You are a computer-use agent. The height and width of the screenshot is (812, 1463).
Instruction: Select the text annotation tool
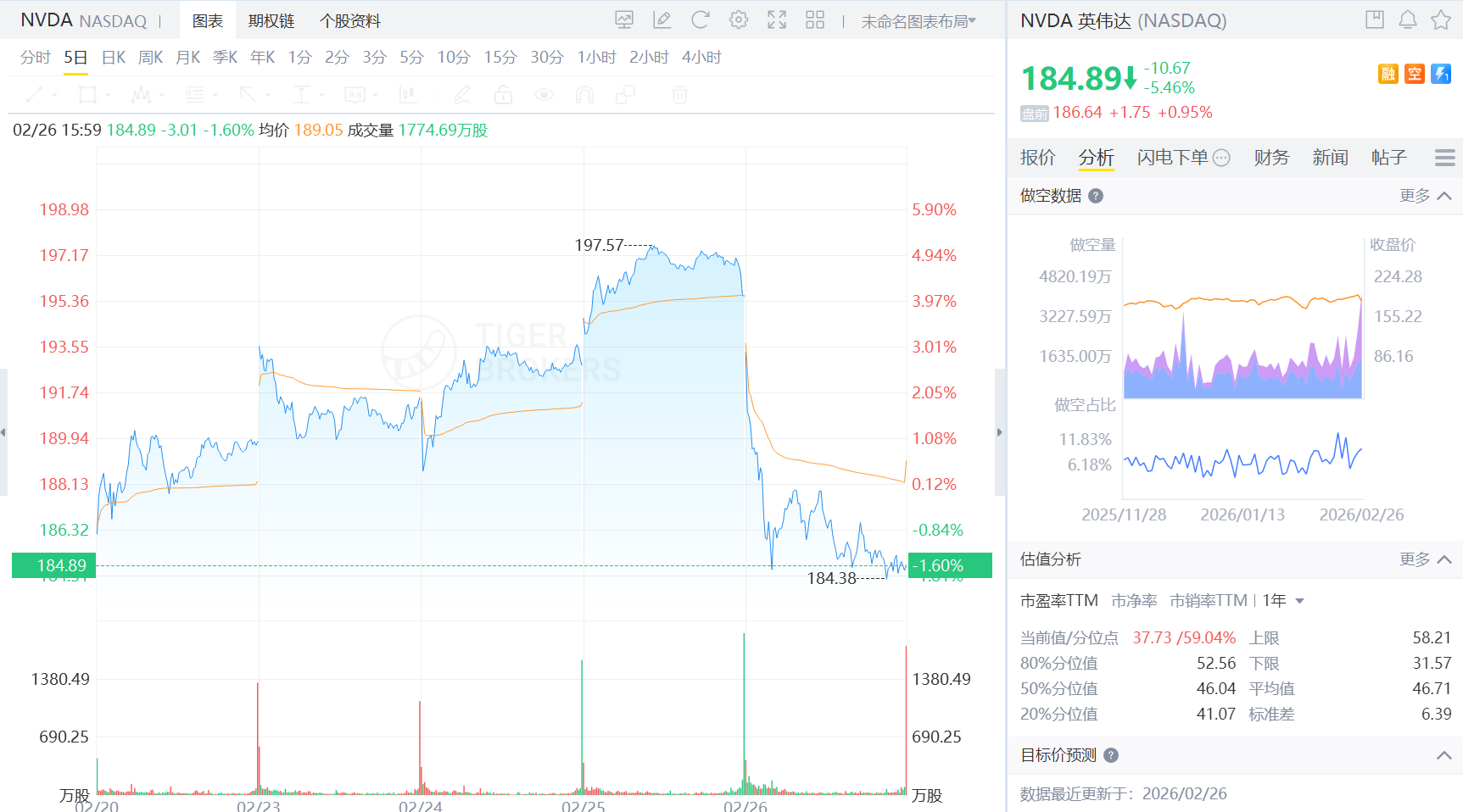(x=355, y=94)
